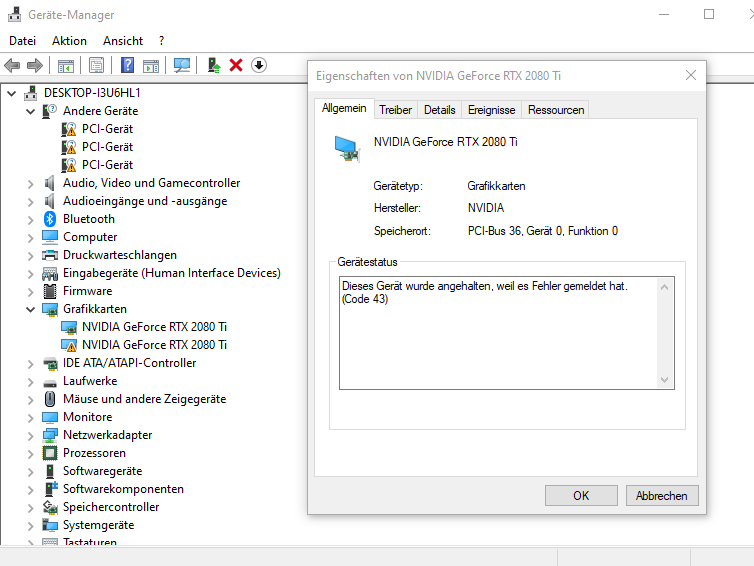Click the show/hide console tree icon

[65, 65]
